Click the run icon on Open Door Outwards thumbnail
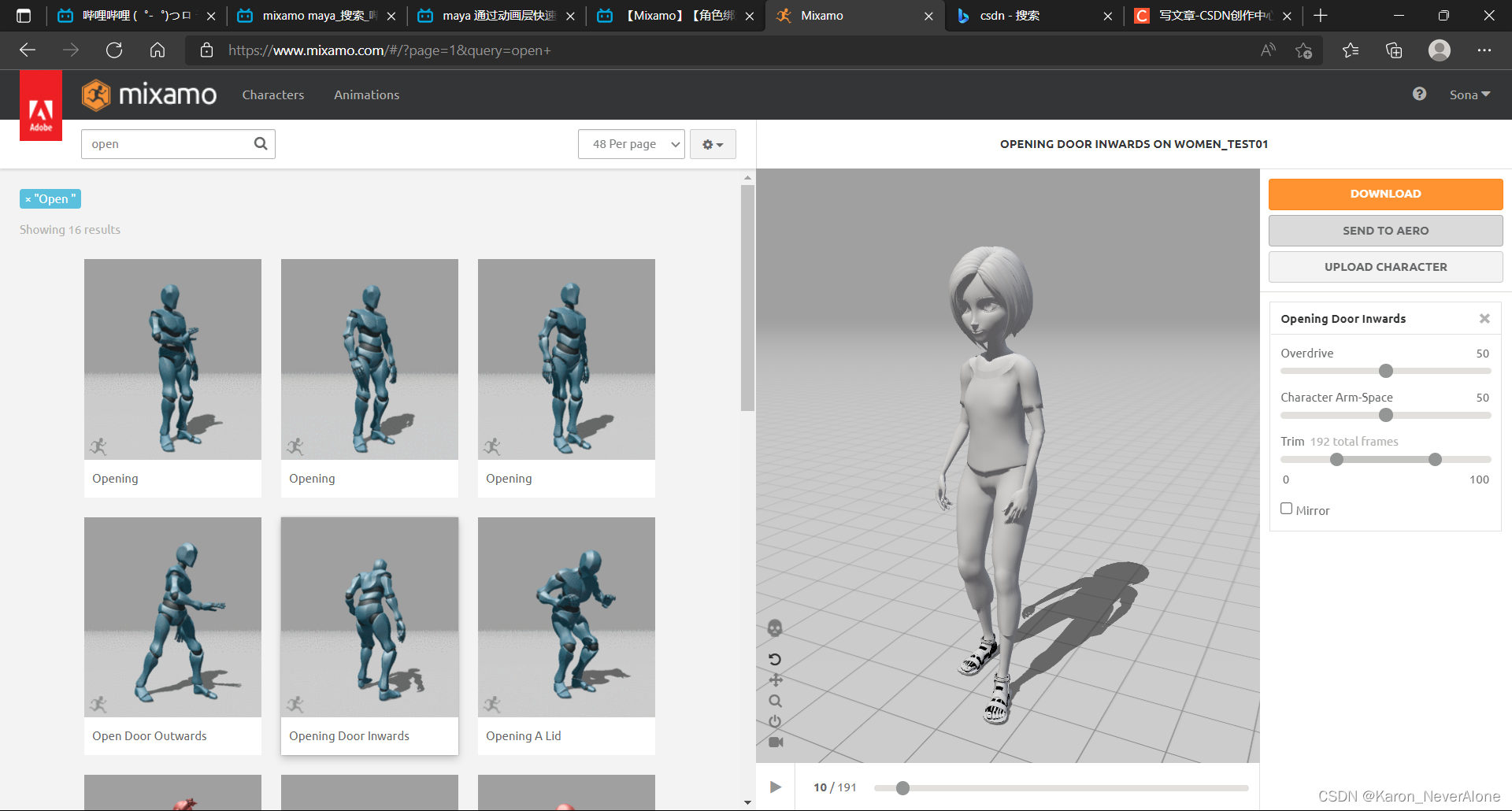The width and height of the screenshot is (1512, 811). click(98, 705)
